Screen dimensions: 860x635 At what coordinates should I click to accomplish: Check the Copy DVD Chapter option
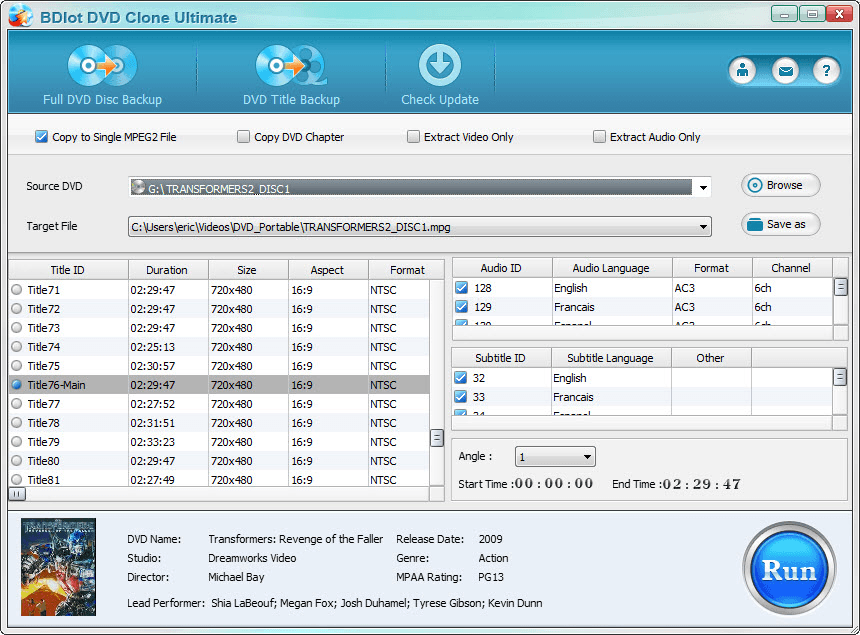click(242, 136)
